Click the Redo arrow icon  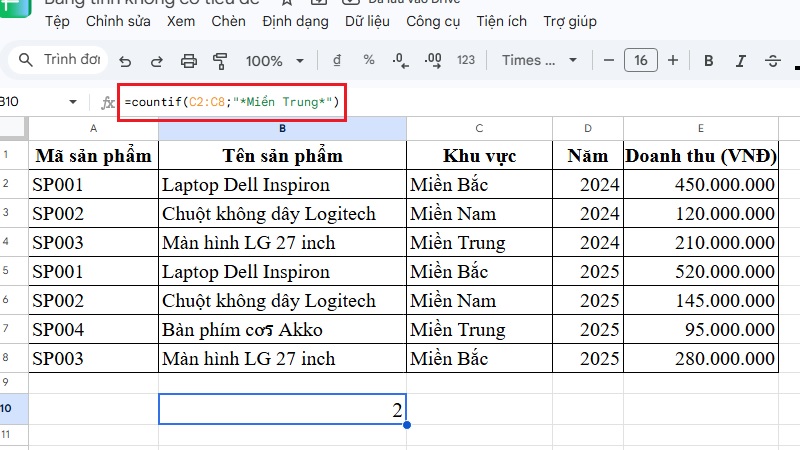(157, 62)
